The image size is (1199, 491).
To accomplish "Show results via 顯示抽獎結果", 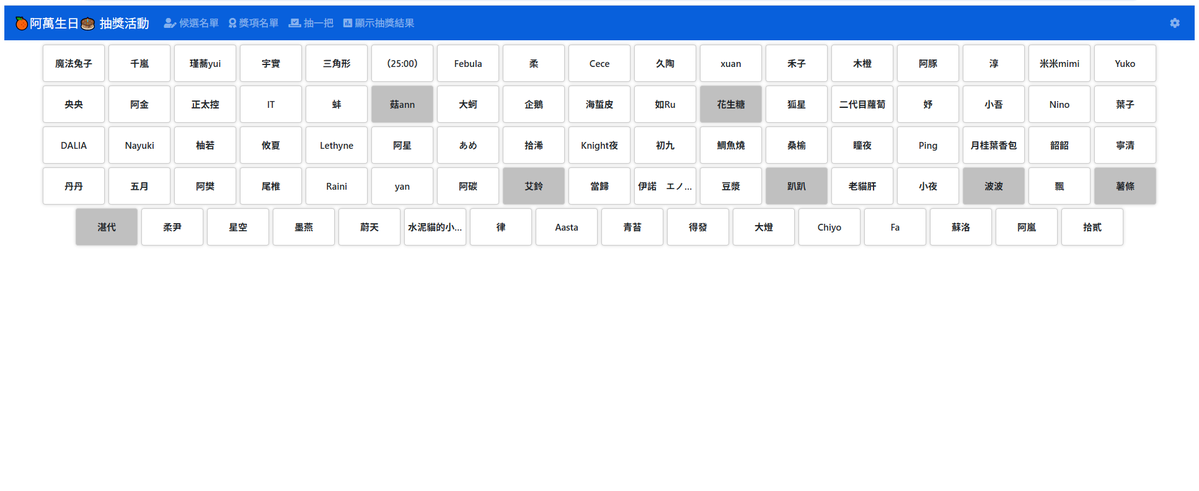I will tap(379, 24).
